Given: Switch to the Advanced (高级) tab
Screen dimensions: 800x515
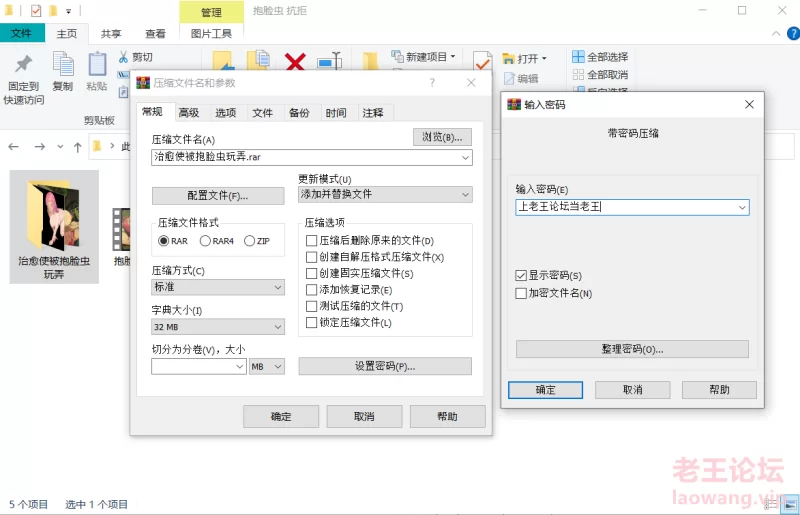Looking at the screenshot, I should pos(188,113).
